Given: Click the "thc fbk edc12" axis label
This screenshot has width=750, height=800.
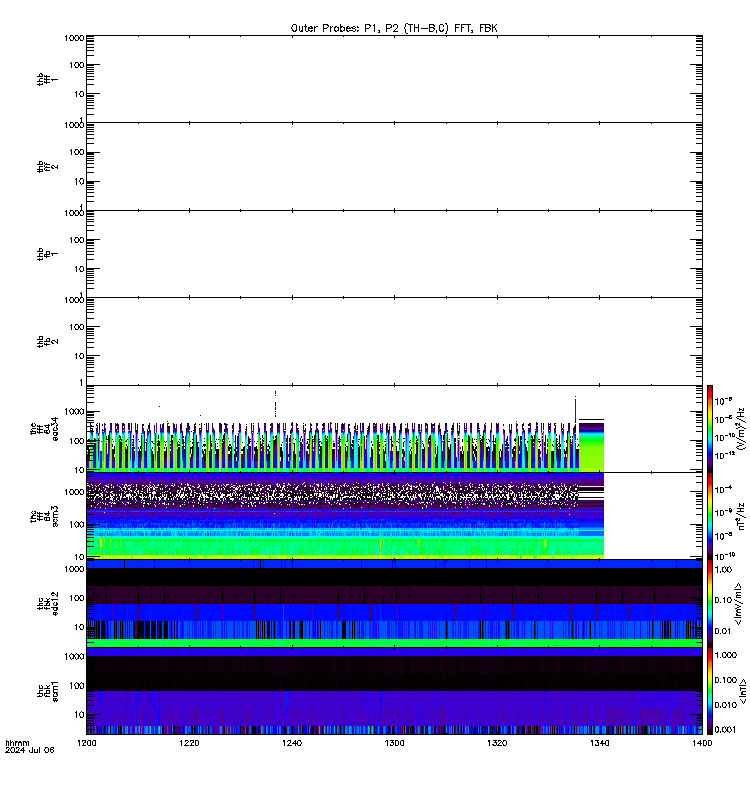Looking at the screenshot, I should pos(47,604).
